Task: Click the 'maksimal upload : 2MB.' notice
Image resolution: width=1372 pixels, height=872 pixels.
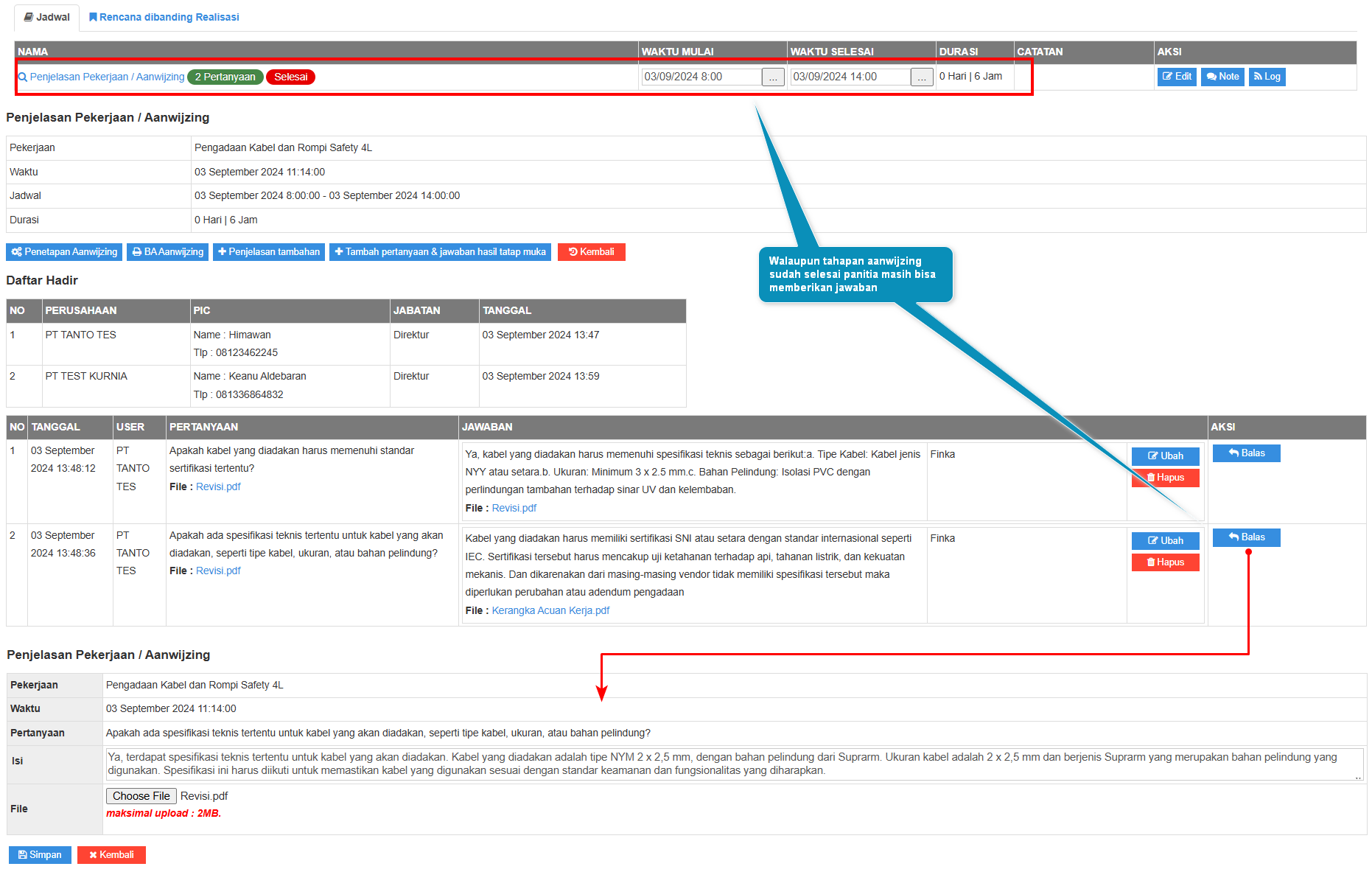Action: pos(164,813)
